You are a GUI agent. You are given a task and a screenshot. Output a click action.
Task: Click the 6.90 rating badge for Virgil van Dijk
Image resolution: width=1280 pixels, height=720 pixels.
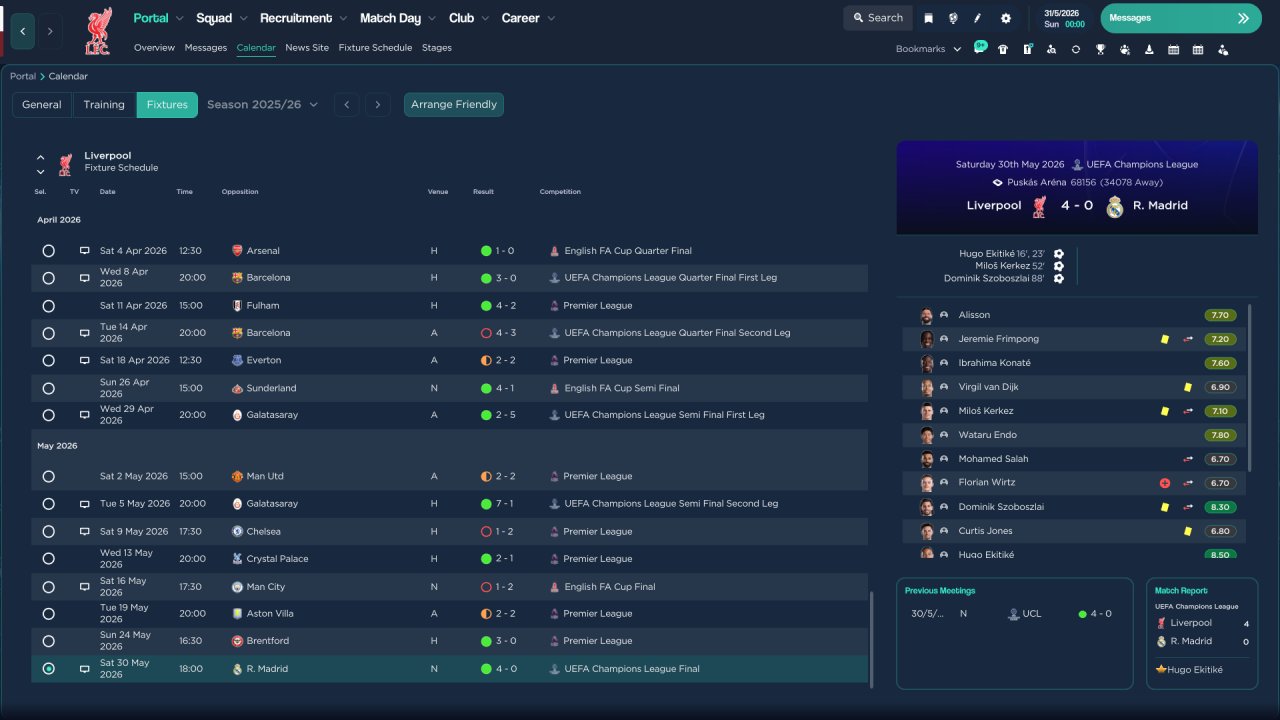tap(1220, 387)
